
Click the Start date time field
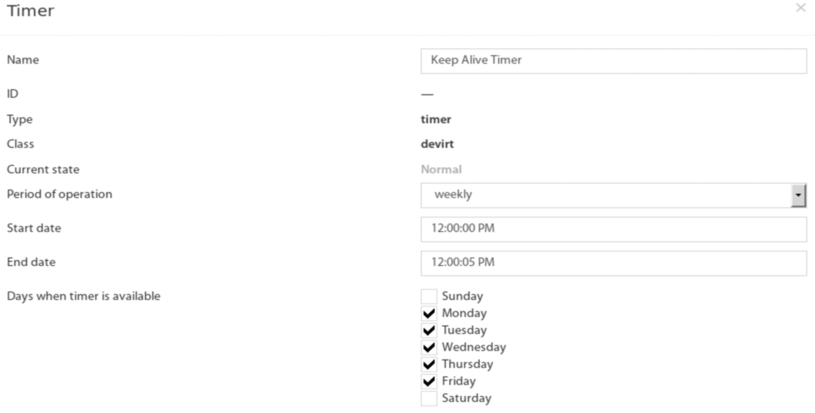click(x=613, y=229)
